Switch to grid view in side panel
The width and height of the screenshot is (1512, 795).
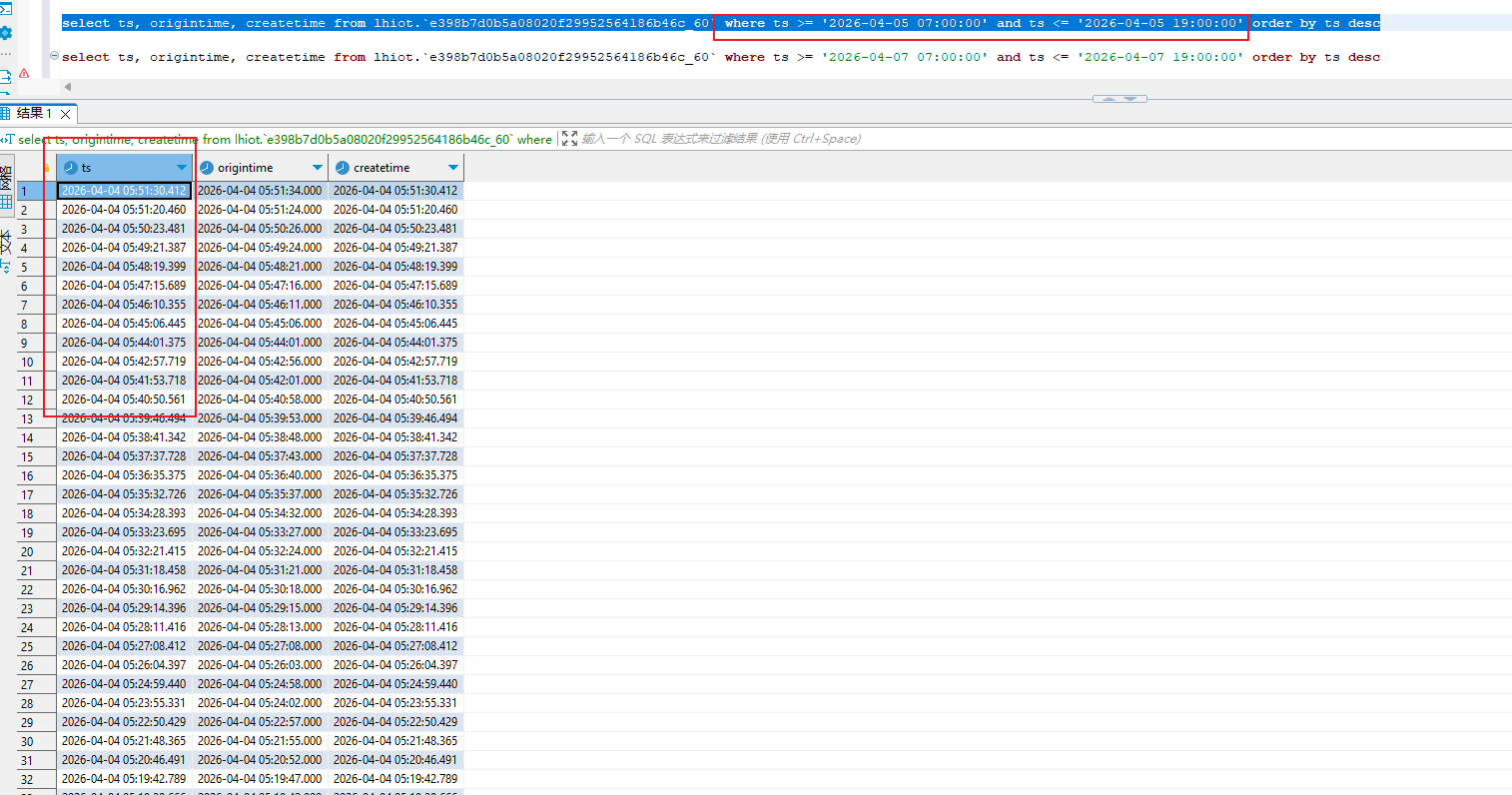tap(7, 201)
